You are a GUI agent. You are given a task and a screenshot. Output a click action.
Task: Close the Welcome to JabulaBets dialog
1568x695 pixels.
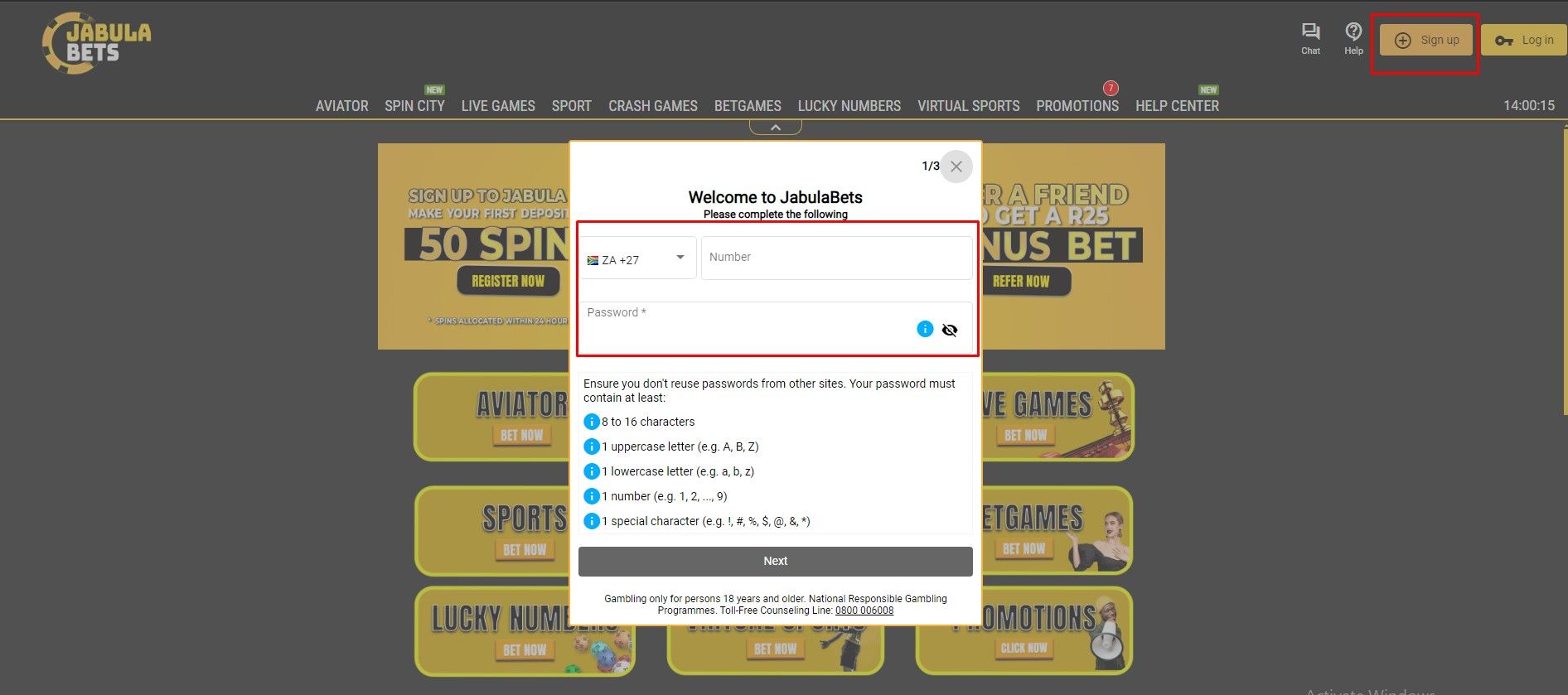coord(956,167)
